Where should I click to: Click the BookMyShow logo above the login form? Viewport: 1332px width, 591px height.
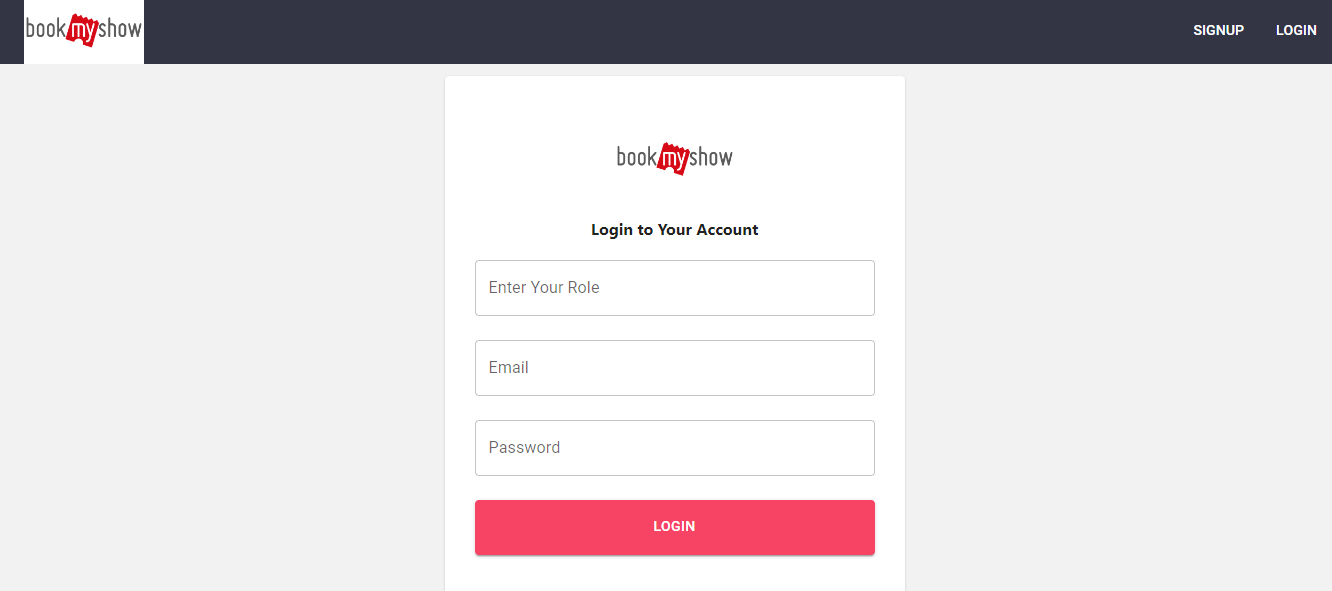coord(674,157)
